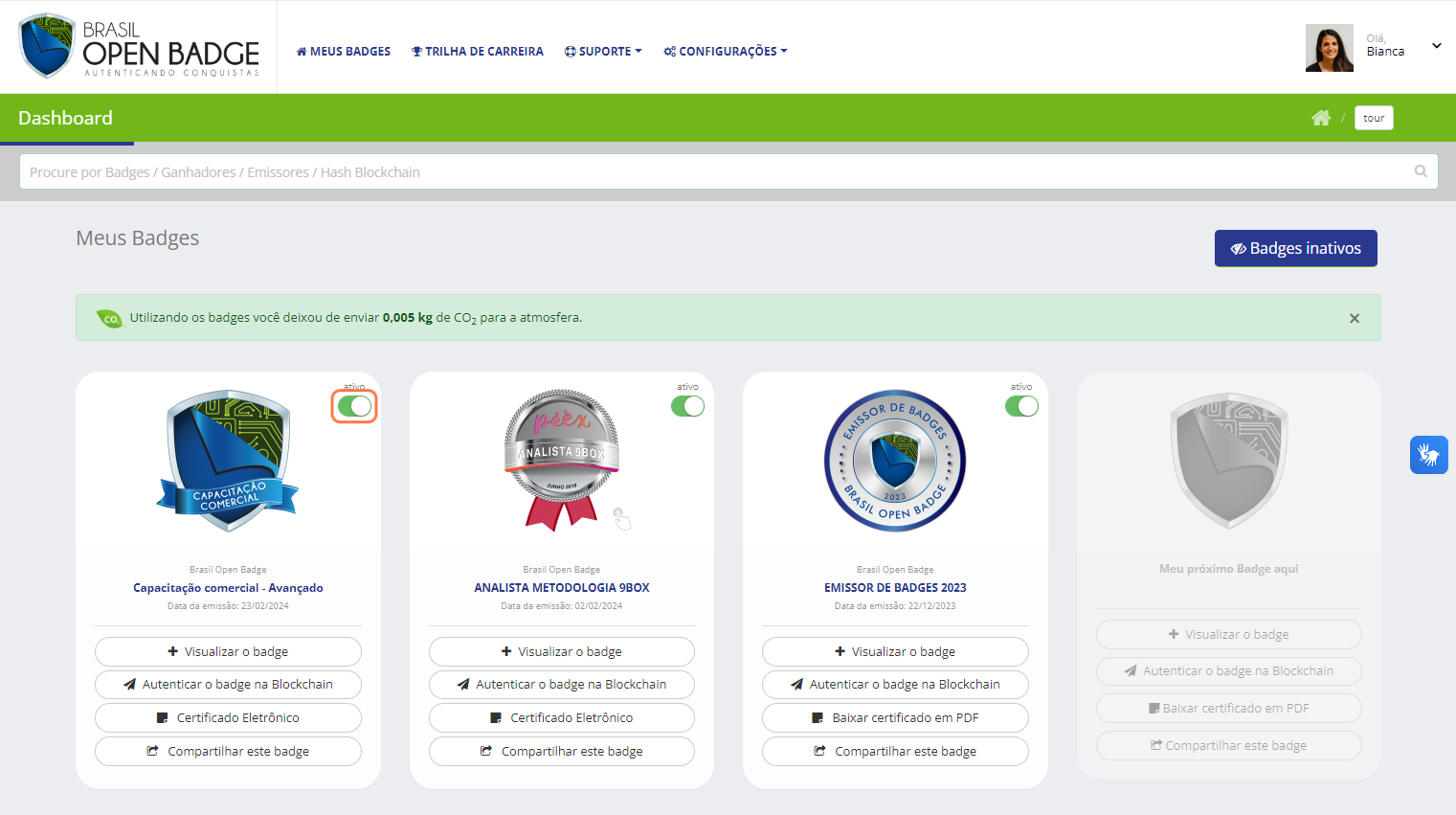
Task: Open Certificado Eletrônico for Capacitação comercial
Action: (228, 718)
